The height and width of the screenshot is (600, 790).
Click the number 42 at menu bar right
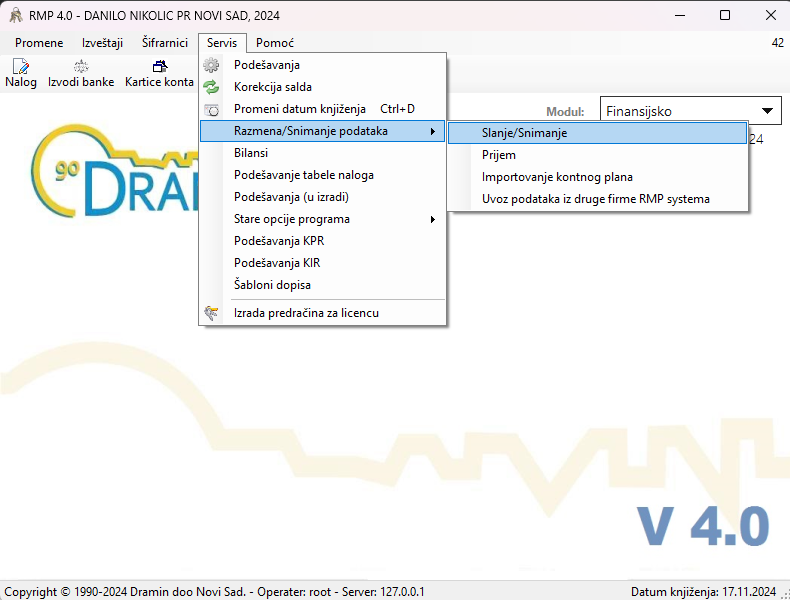pos(777,43)
